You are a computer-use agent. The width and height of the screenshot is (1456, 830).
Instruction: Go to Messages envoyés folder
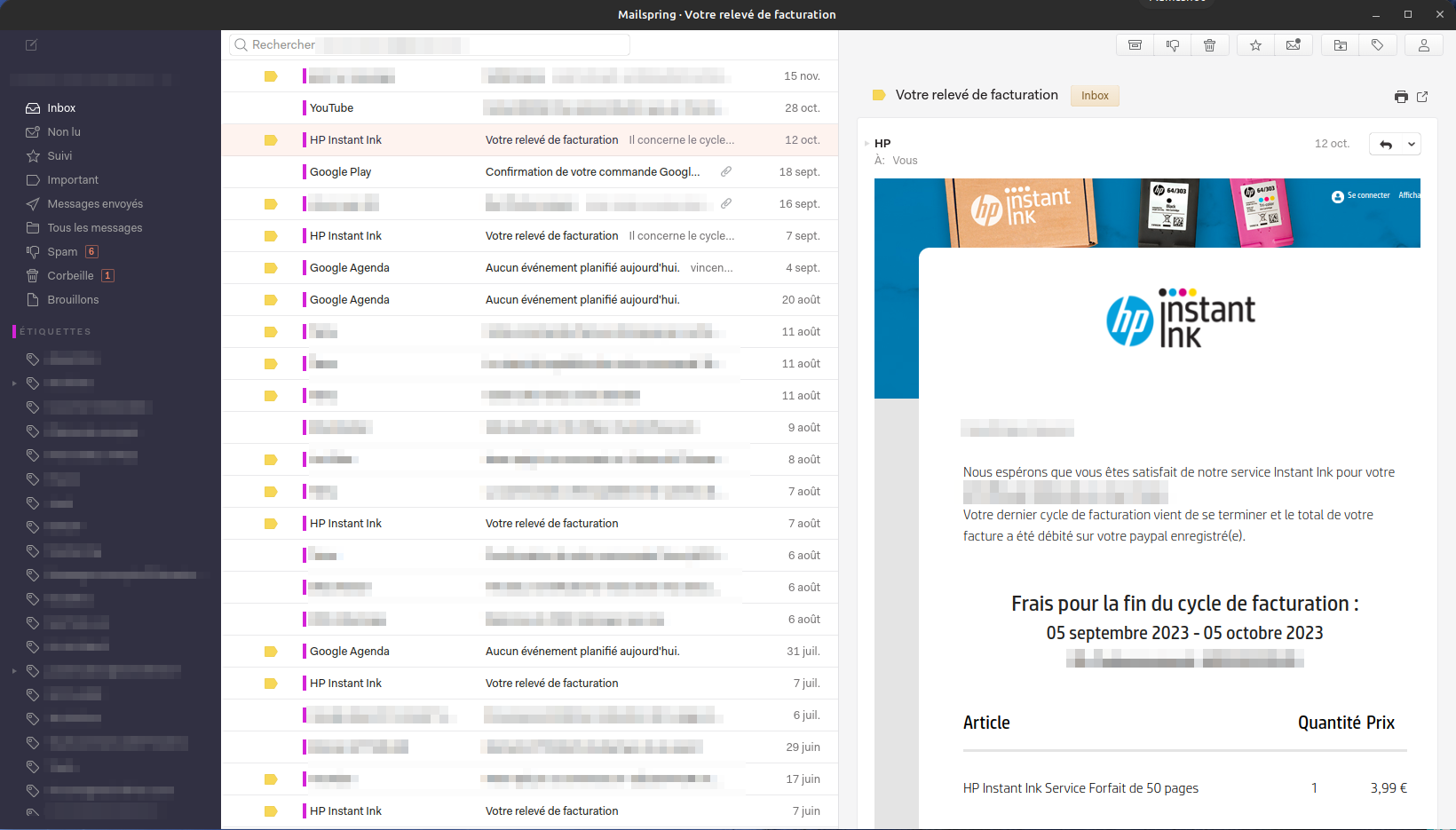coord(95,204)
